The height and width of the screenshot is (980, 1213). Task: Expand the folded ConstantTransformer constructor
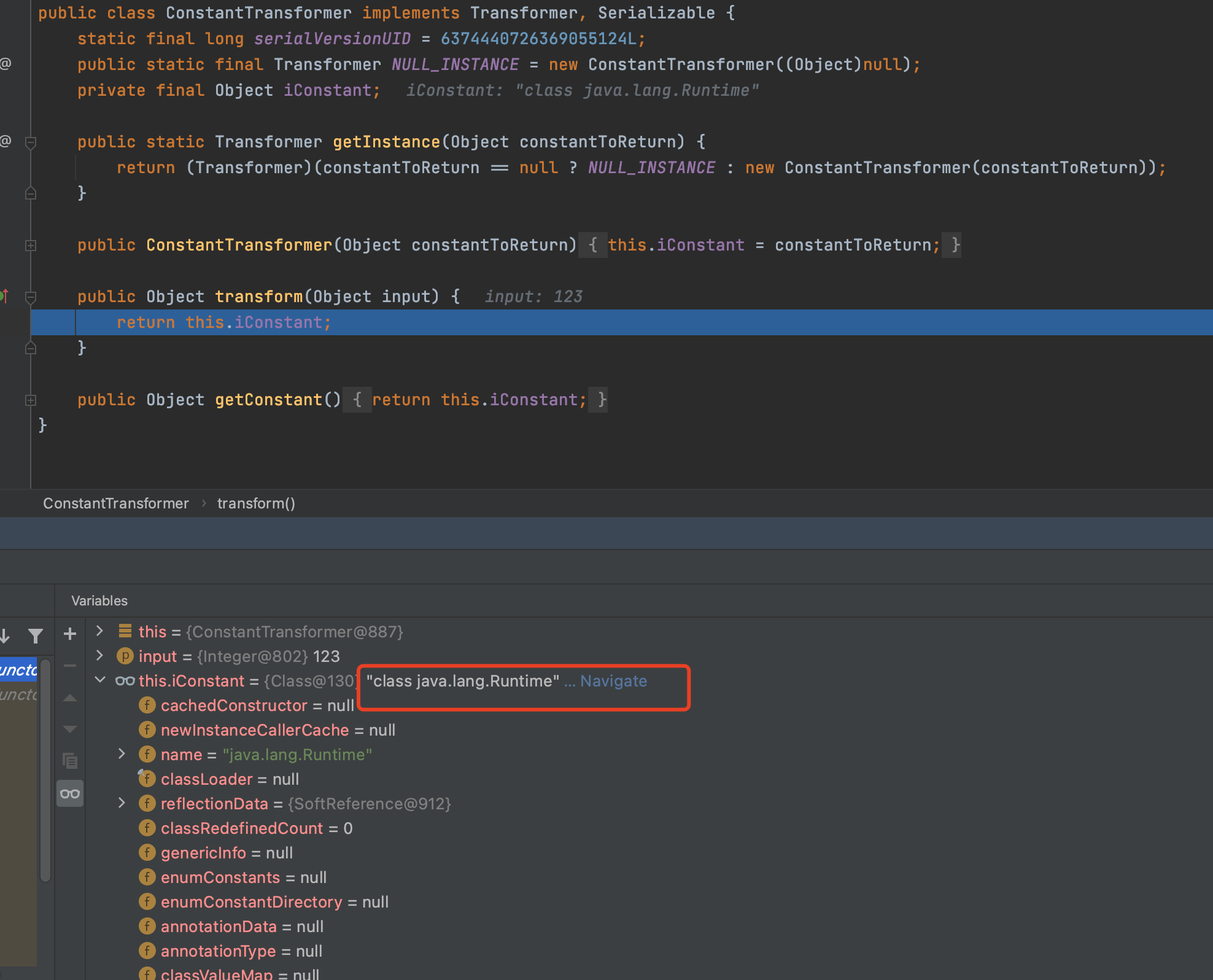31,245
